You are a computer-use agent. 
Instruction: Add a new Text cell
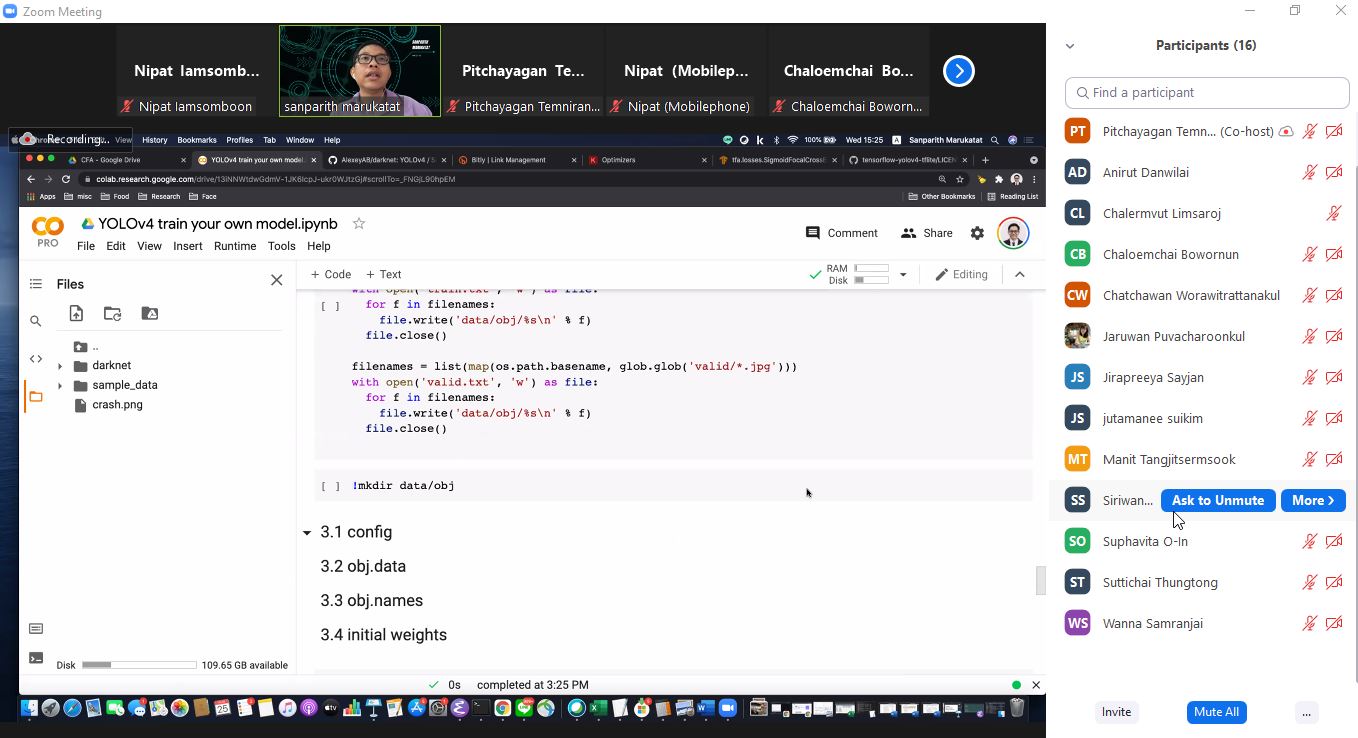383,274
